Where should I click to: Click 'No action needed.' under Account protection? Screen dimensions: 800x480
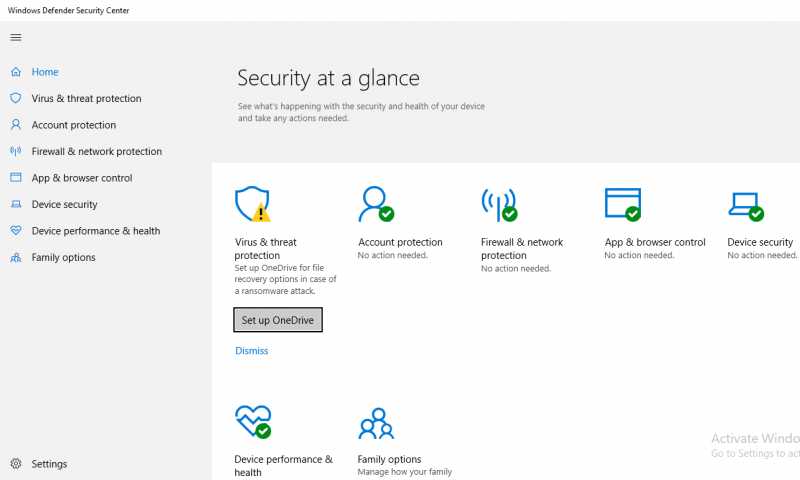pos(392,255)
